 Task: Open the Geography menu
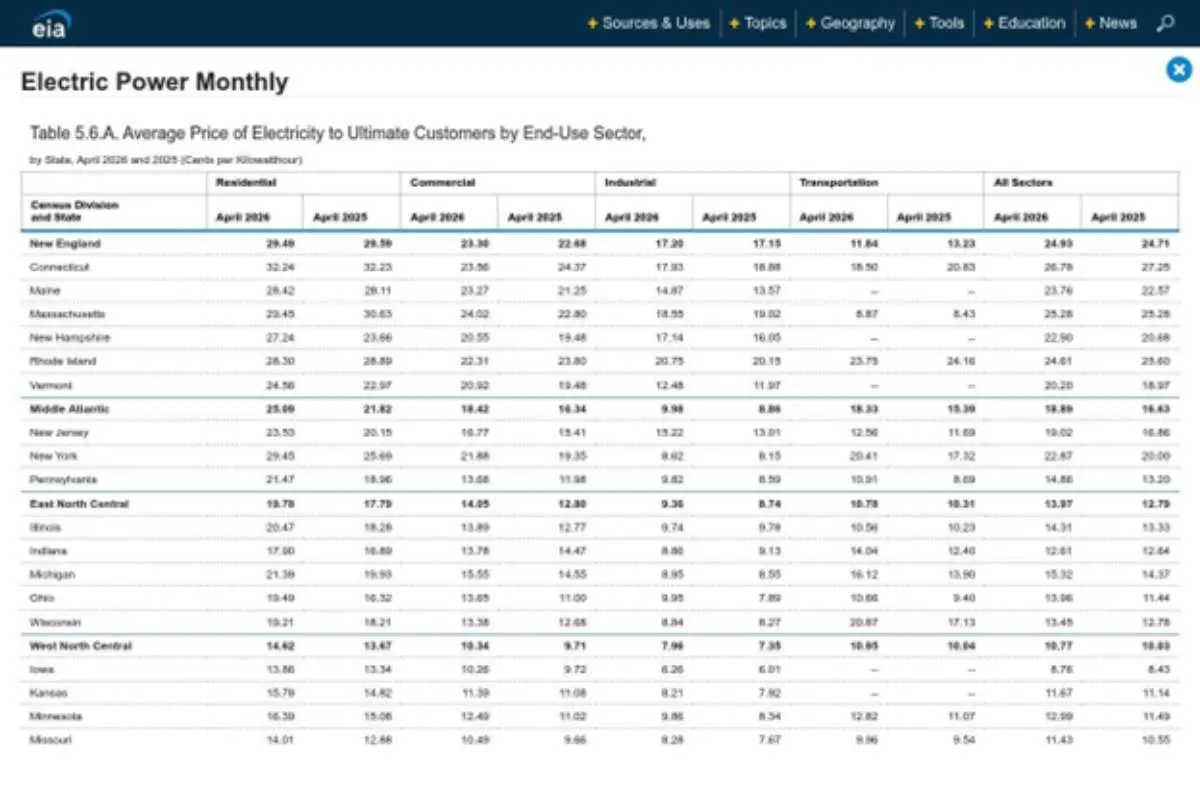pyautogui.click(x=850, y=23)
